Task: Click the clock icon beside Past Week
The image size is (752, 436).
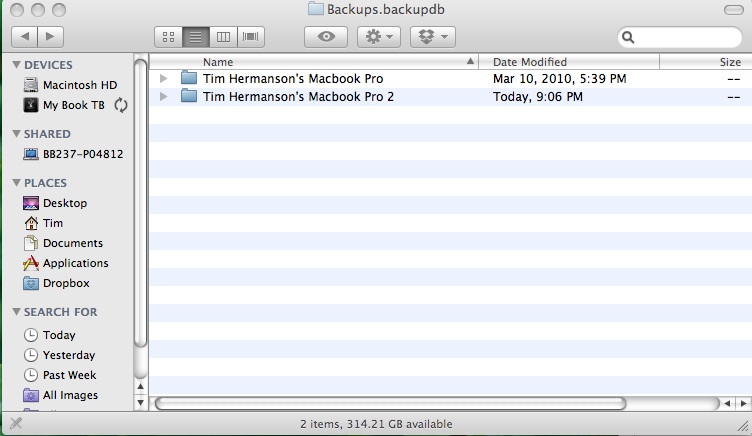Action: tap(31, 375)
